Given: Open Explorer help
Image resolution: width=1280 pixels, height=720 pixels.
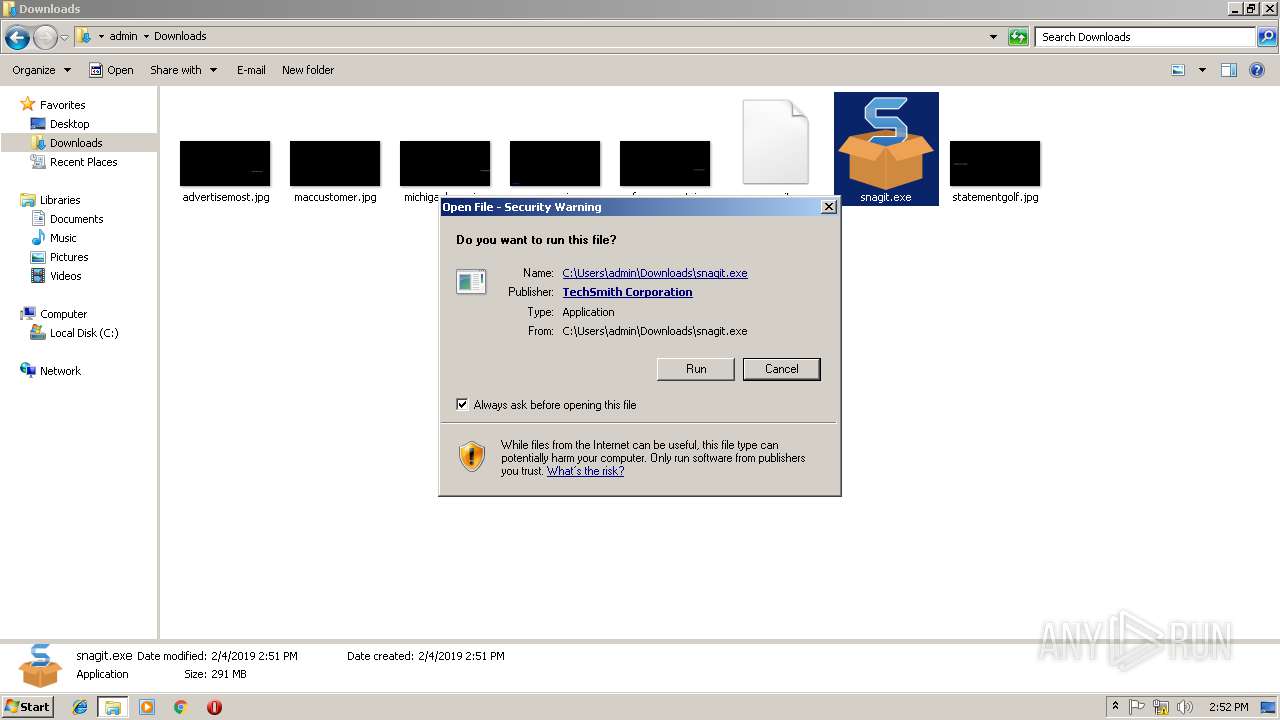Looking at the screenshot, I should click(1257, 70).
